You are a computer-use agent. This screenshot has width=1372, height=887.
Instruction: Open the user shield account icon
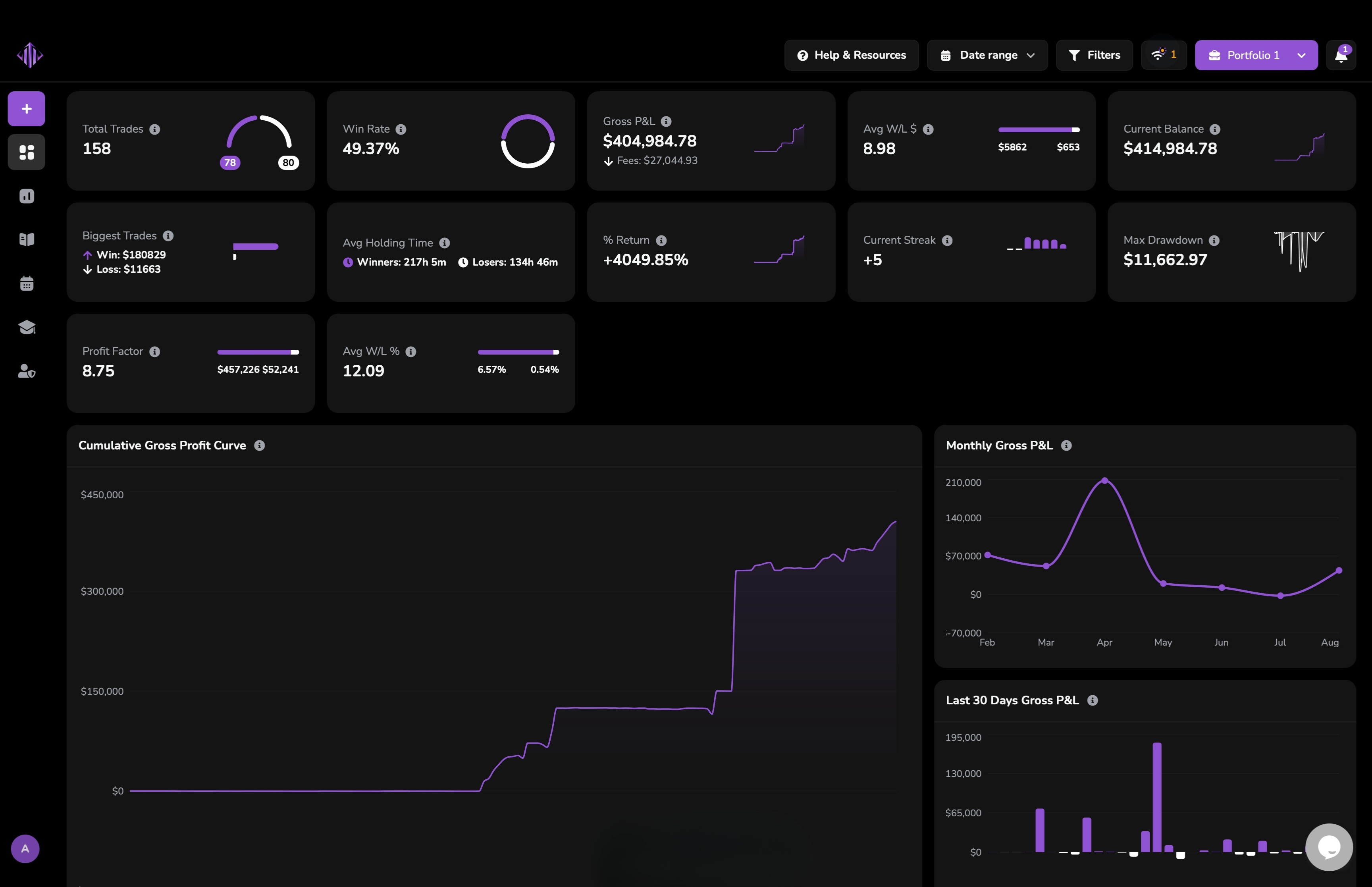(27, 371)
